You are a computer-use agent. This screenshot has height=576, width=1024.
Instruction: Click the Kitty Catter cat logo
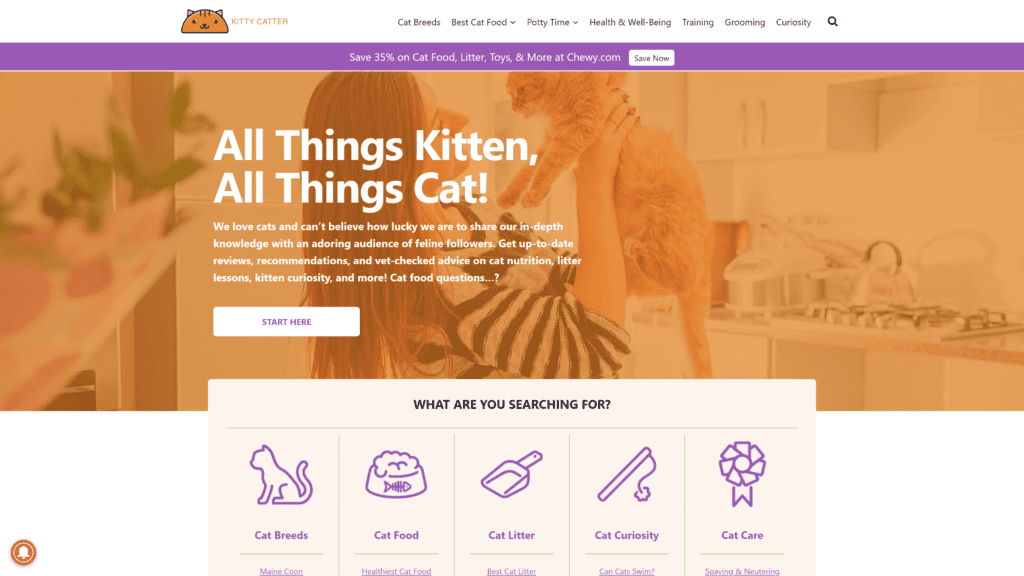click(x=205, y=21)
